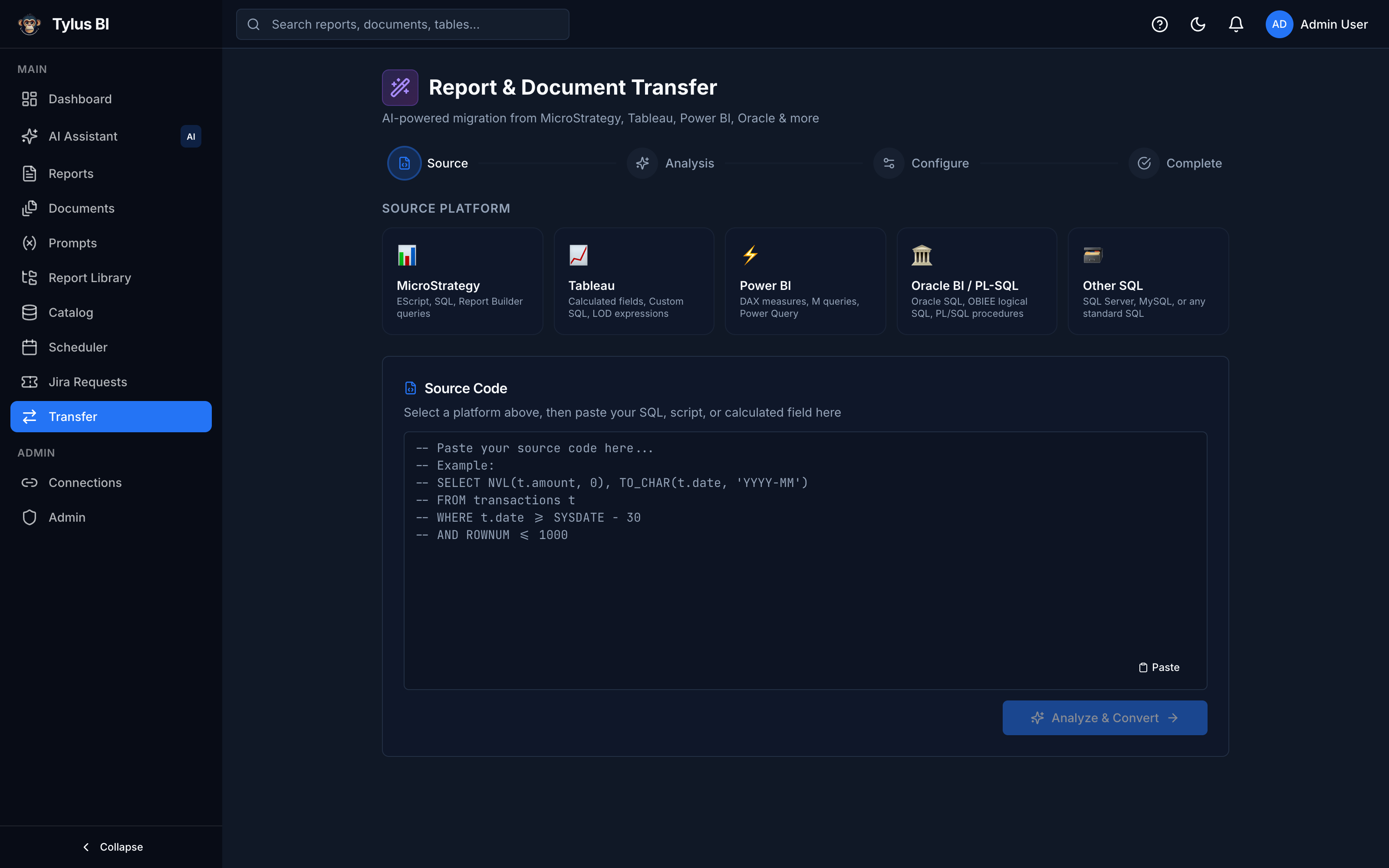The width and height of the screenshot is (1389, 868).
Task: Open the help question mark icon
Action: pos(1159,24)
